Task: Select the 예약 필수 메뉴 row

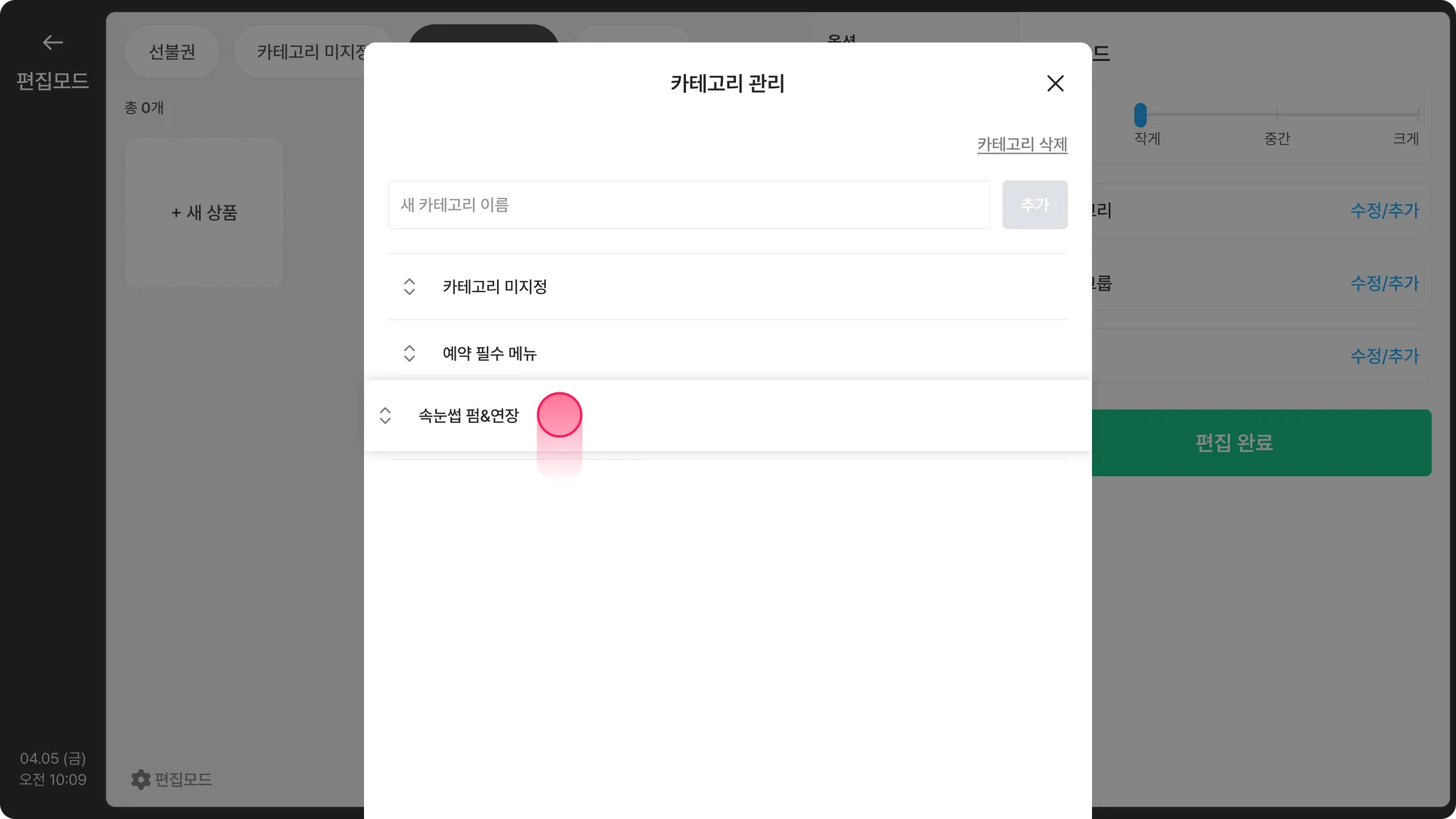Action: [727, 353]
